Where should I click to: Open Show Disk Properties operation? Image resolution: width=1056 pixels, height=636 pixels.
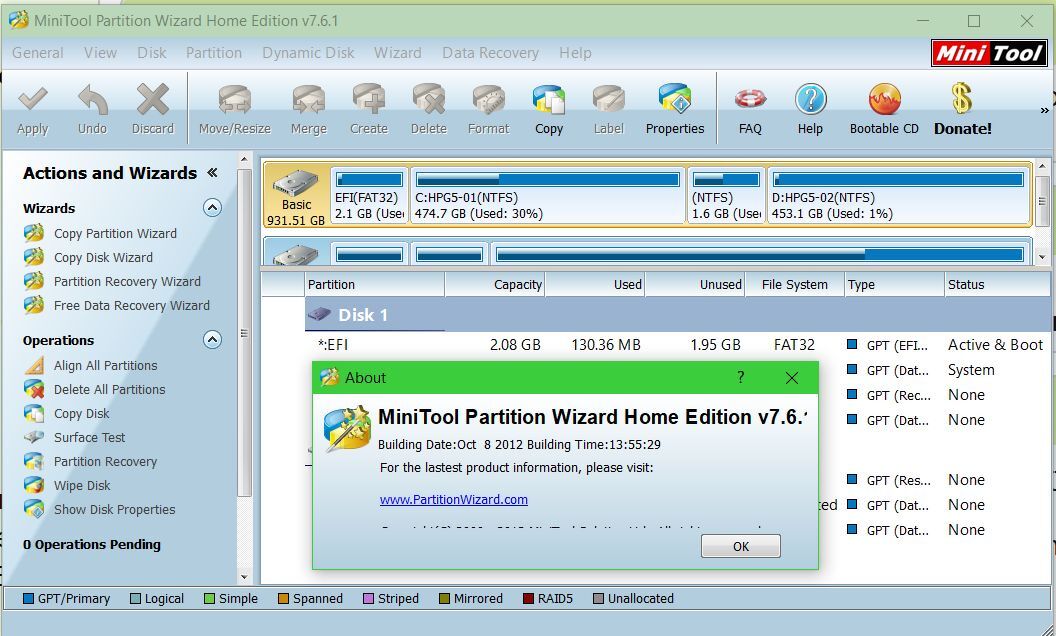pyautogui.click(x=114, y=509)
